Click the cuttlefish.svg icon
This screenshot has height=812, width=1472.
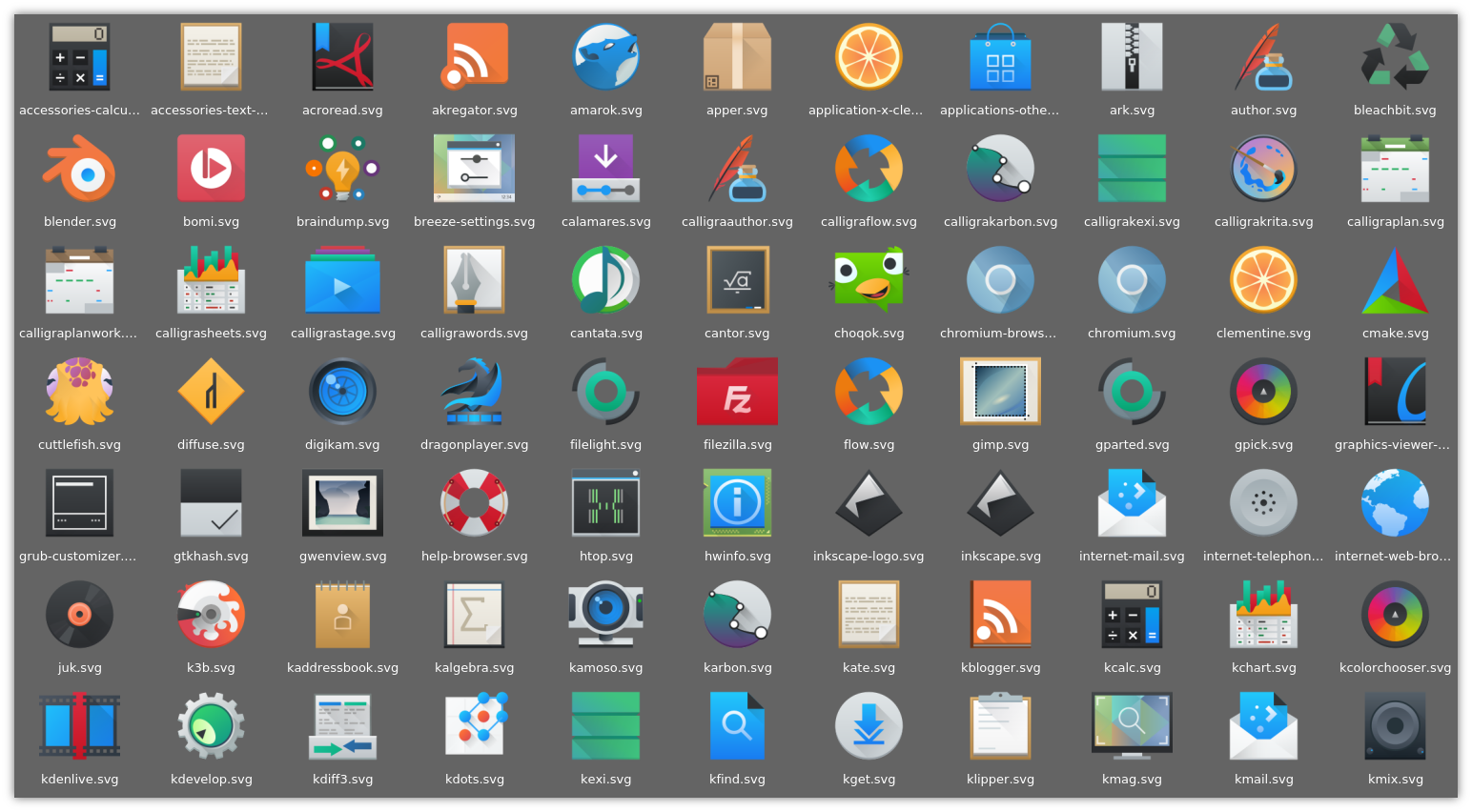coord(79,391)
